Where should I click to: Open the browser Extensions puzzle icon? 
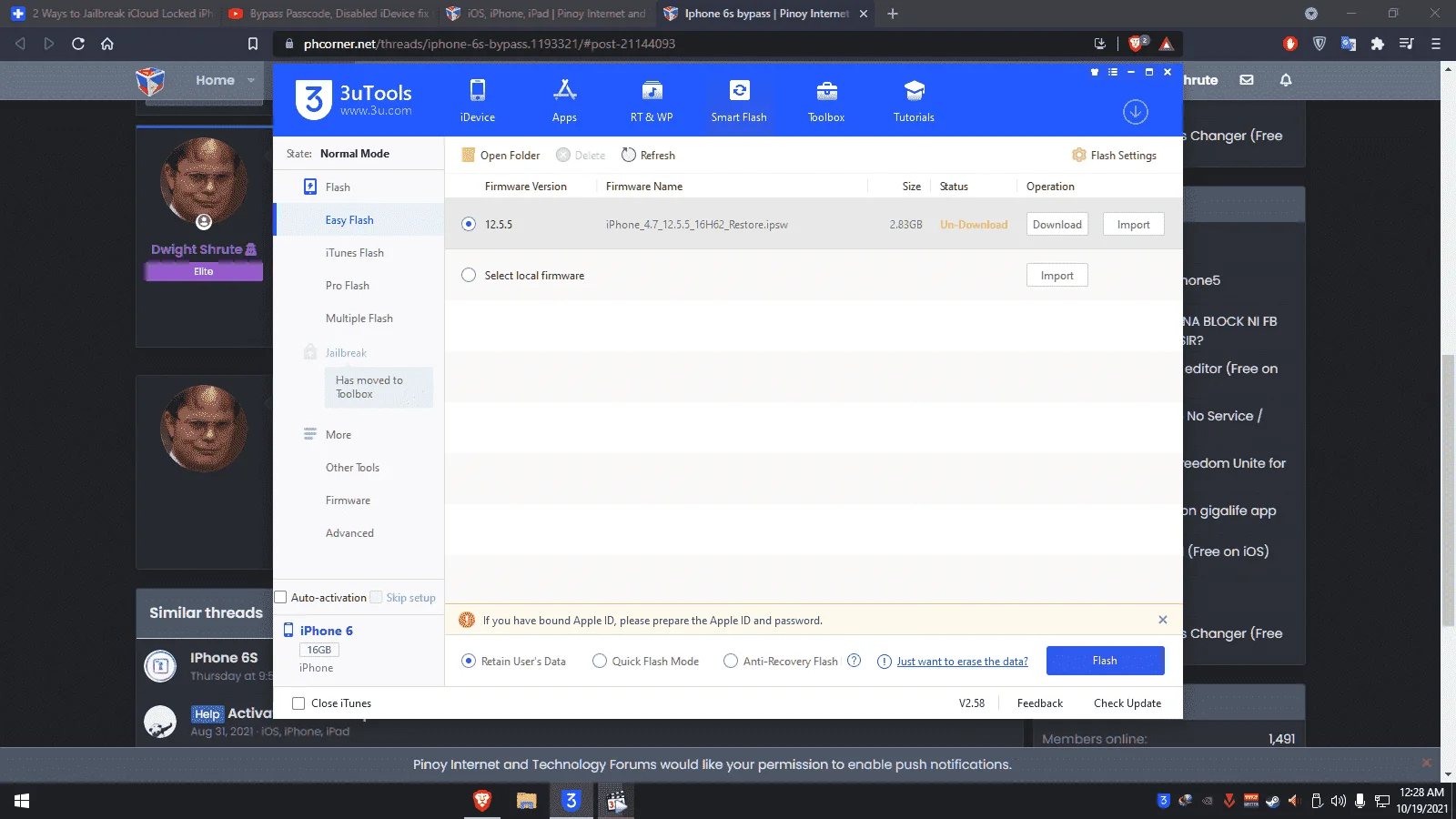coord(1378,44)
